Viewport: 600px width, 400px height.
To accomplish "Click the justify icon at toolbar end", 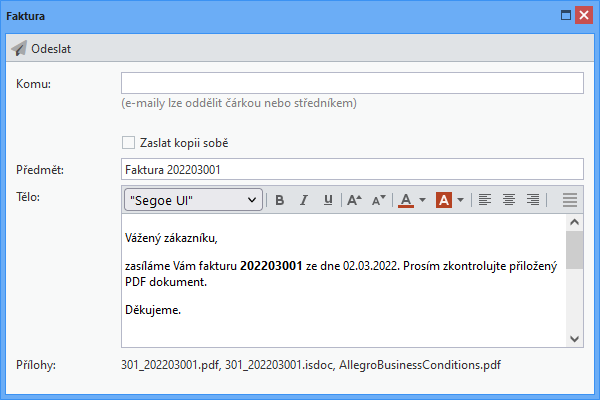I will click(x=570, y=200).
